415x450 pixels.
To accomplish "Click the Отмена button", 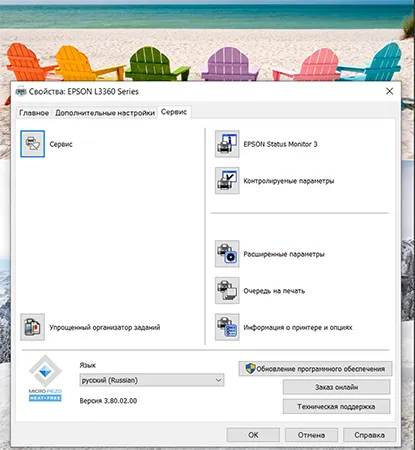I will click(311, 435).
